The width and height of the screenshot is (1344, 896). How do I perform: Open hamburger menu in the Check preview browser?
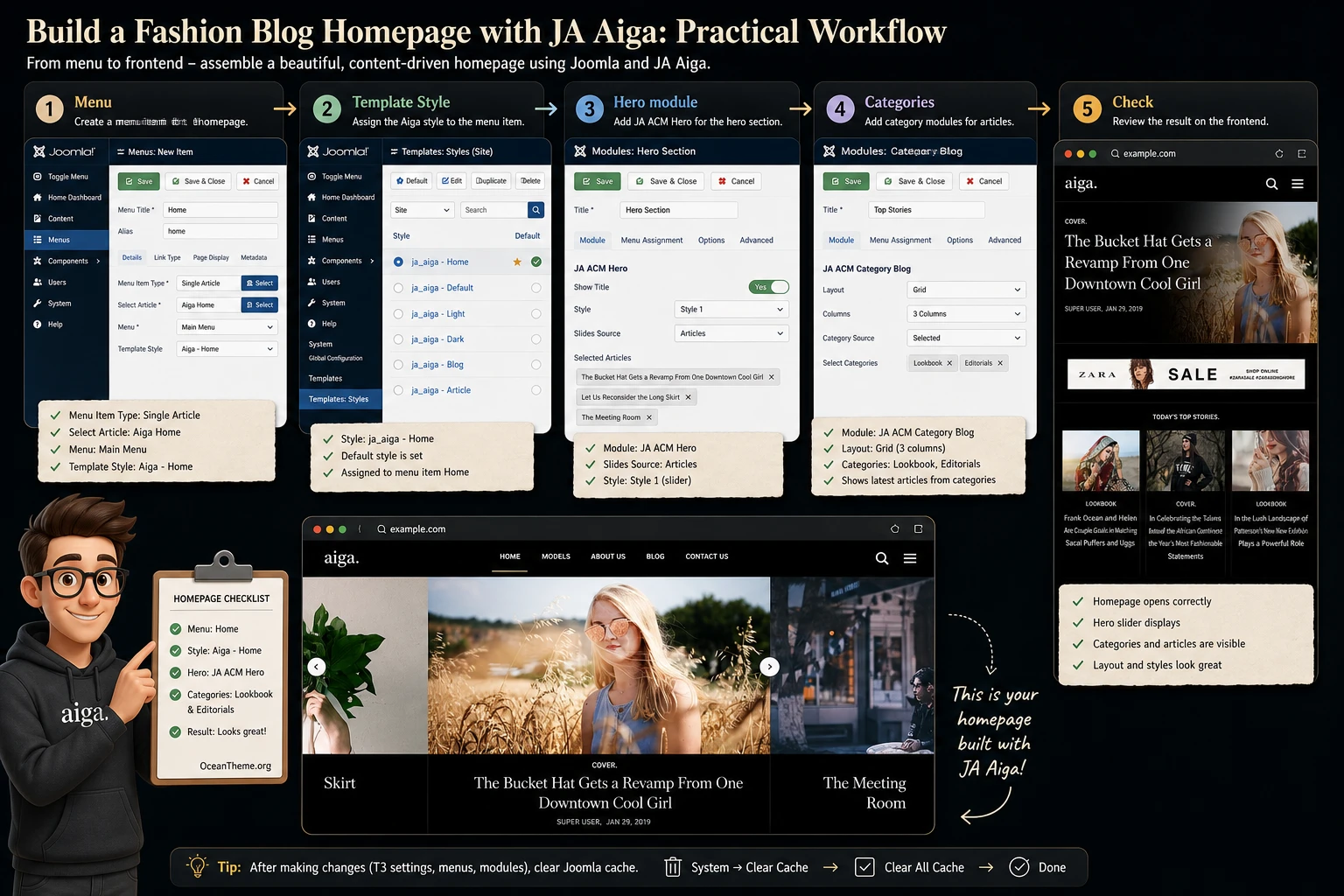pyautogui.click(x=1298, y=184)
